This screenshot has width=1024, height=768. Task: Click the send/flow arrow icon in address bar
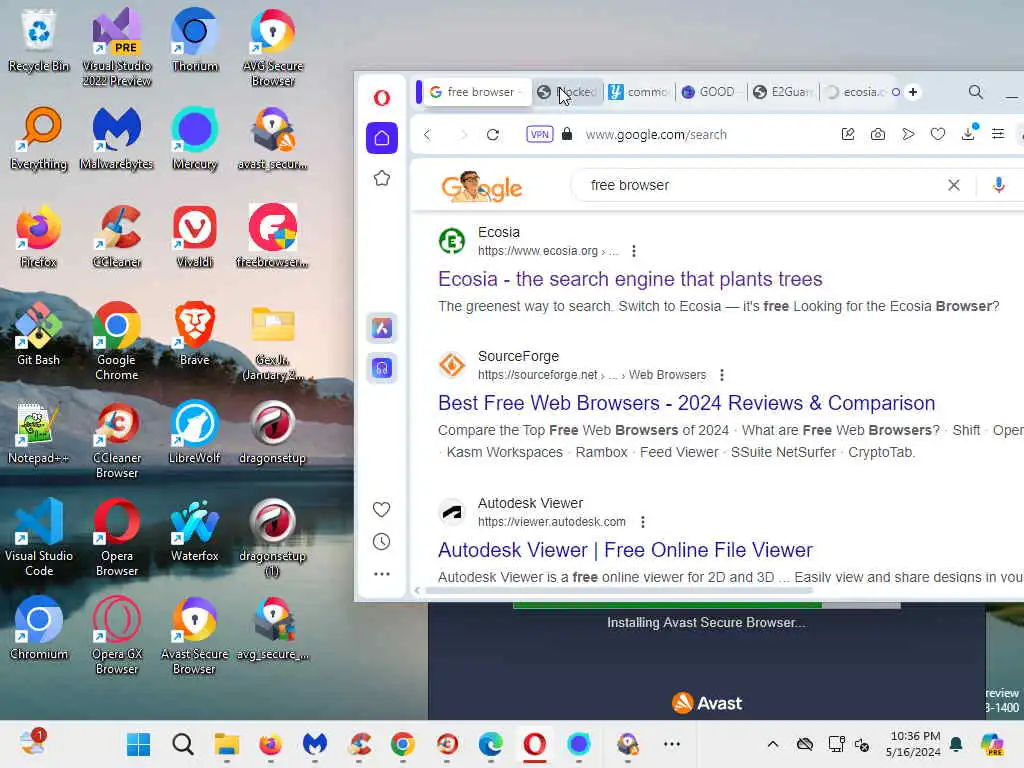pyautogui.click(x=908, y=135)
